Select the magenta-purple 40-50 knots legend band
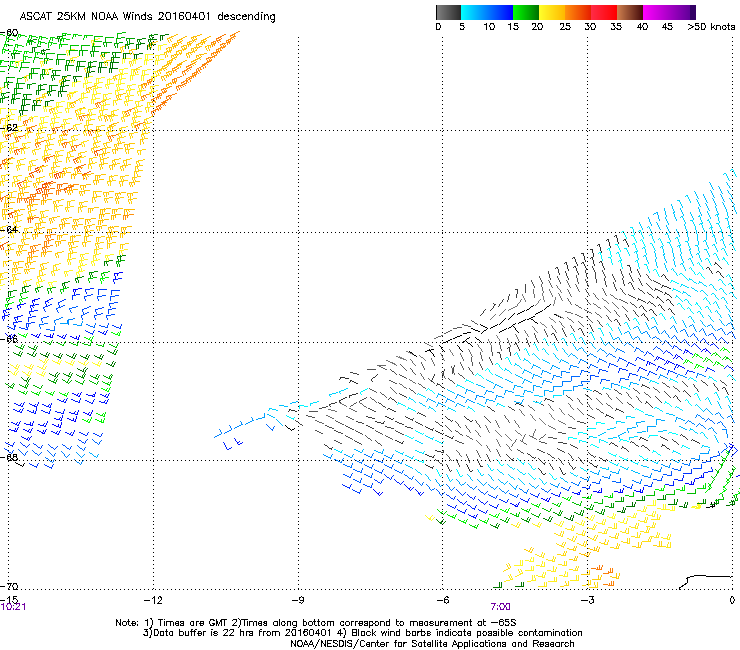The image size is (740, 650). [x=669, y=12]
